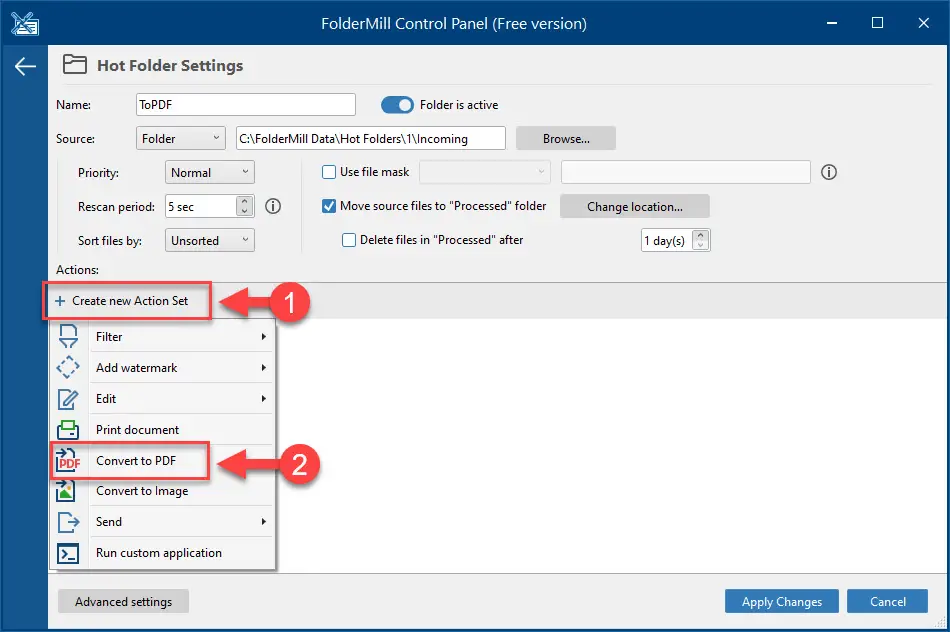Decrease the day(s) spinner value
Screen dimensions: 950x632
(x=700, y=245)
